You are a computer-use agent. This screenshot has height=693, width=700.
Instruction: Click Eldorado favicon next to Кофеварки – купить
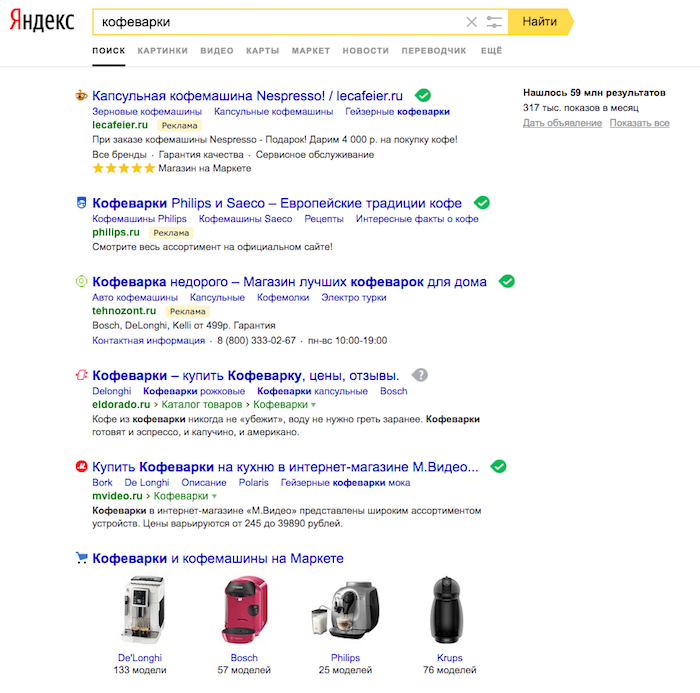(81, 375)
